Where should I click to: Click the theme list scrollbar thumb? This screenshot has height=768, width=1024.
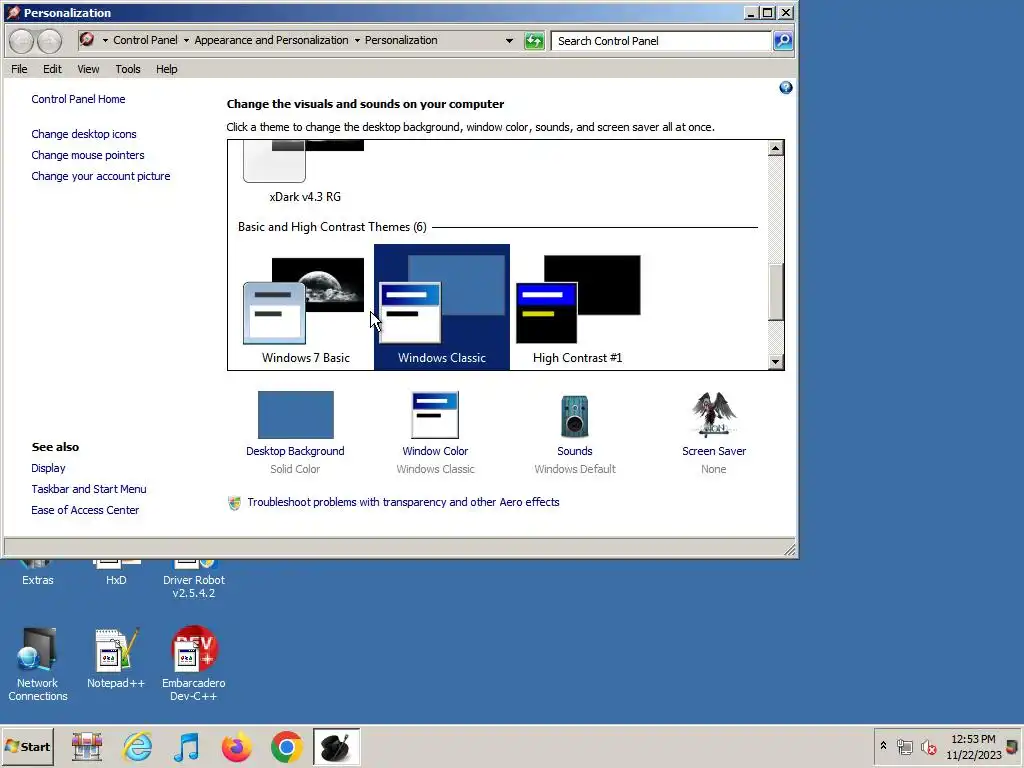click(x=775, y=292)
